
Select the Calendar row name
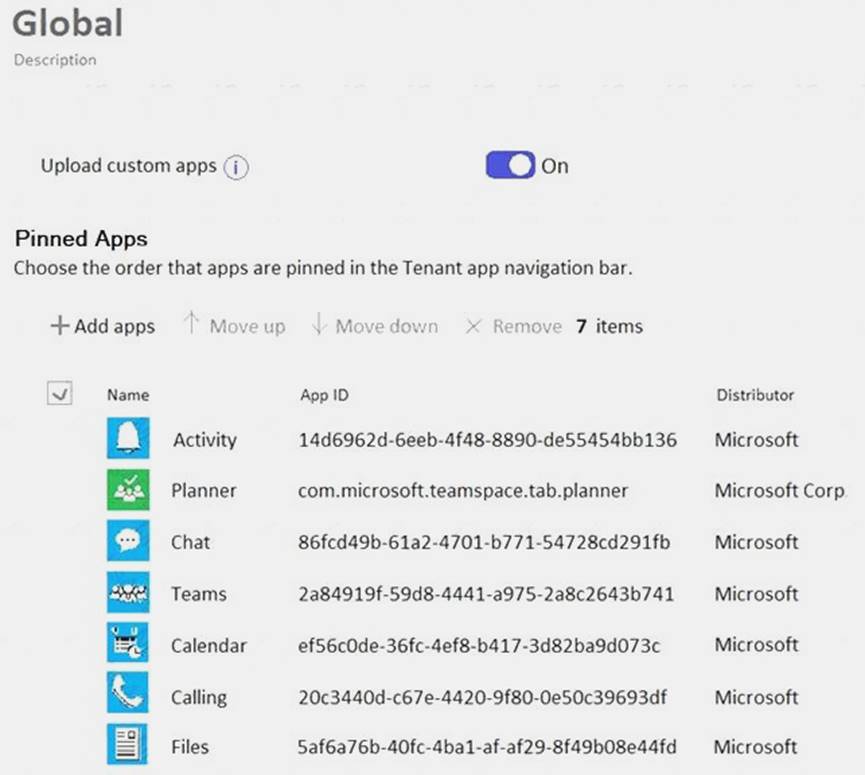click(208, 645)
